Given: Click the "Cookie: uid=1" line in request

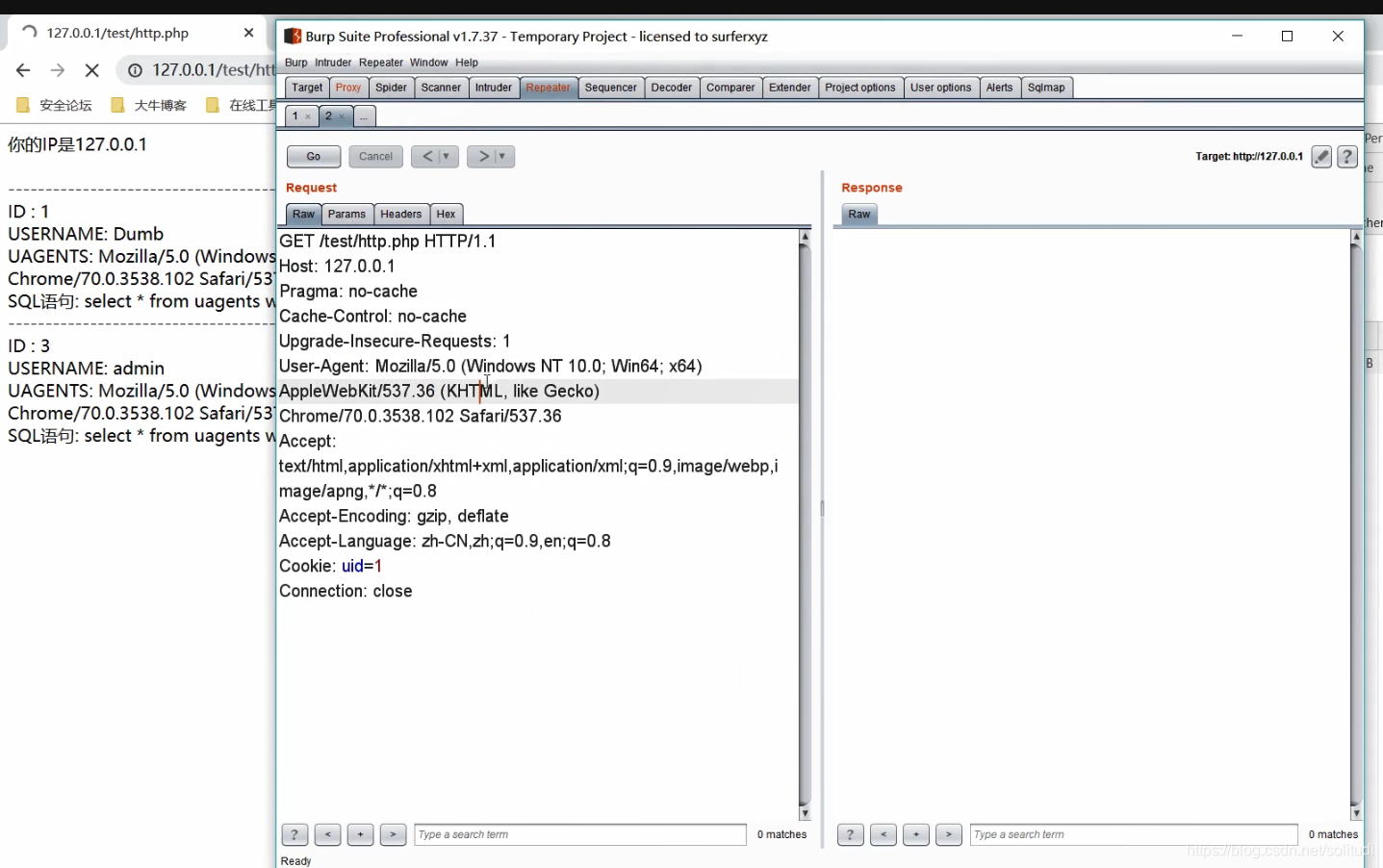Looking at the screenshot, I should [331, 566].
